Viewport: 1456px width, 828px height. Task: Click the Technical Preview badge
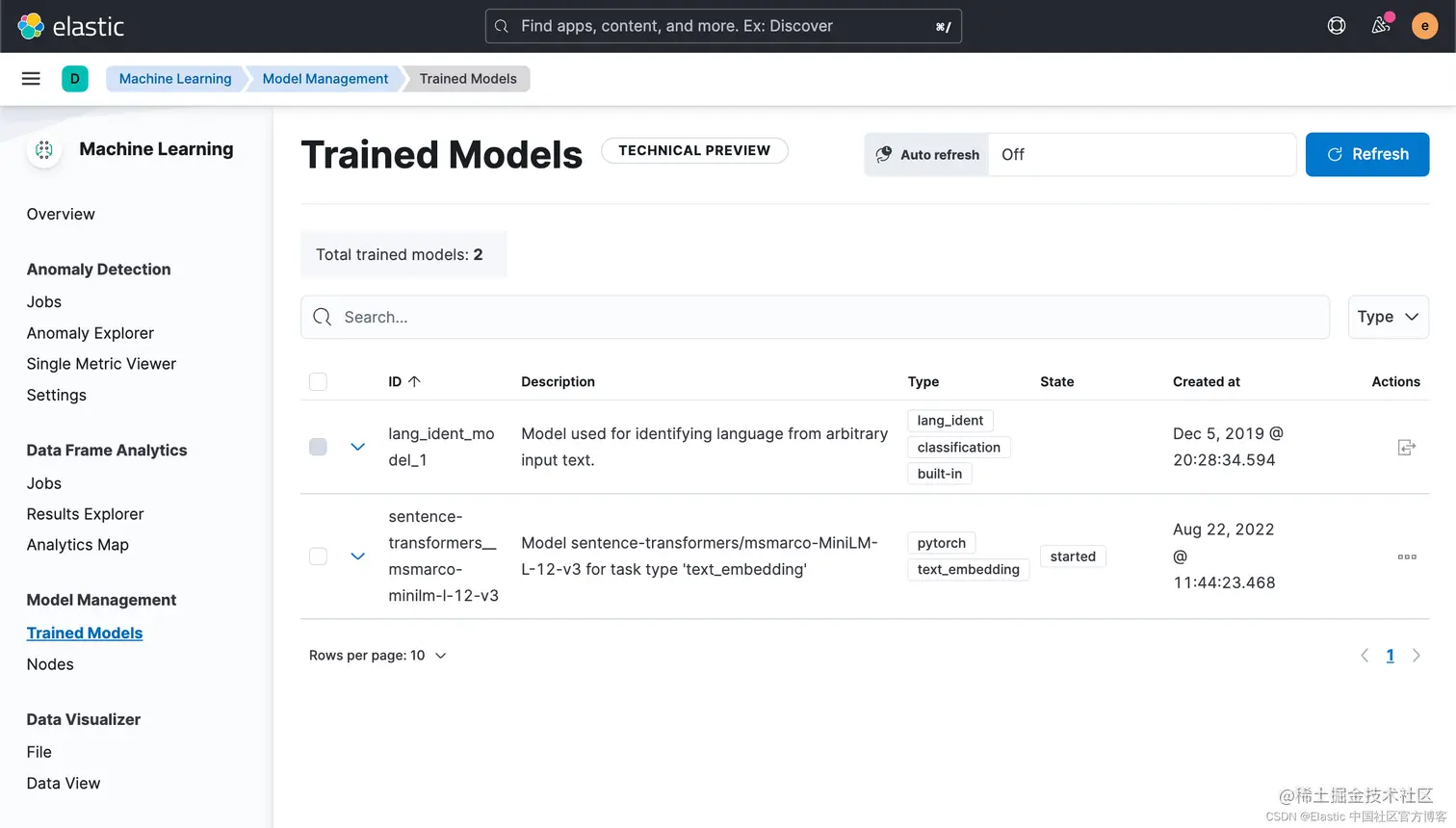pyautogui.click(x=694, y=150)
